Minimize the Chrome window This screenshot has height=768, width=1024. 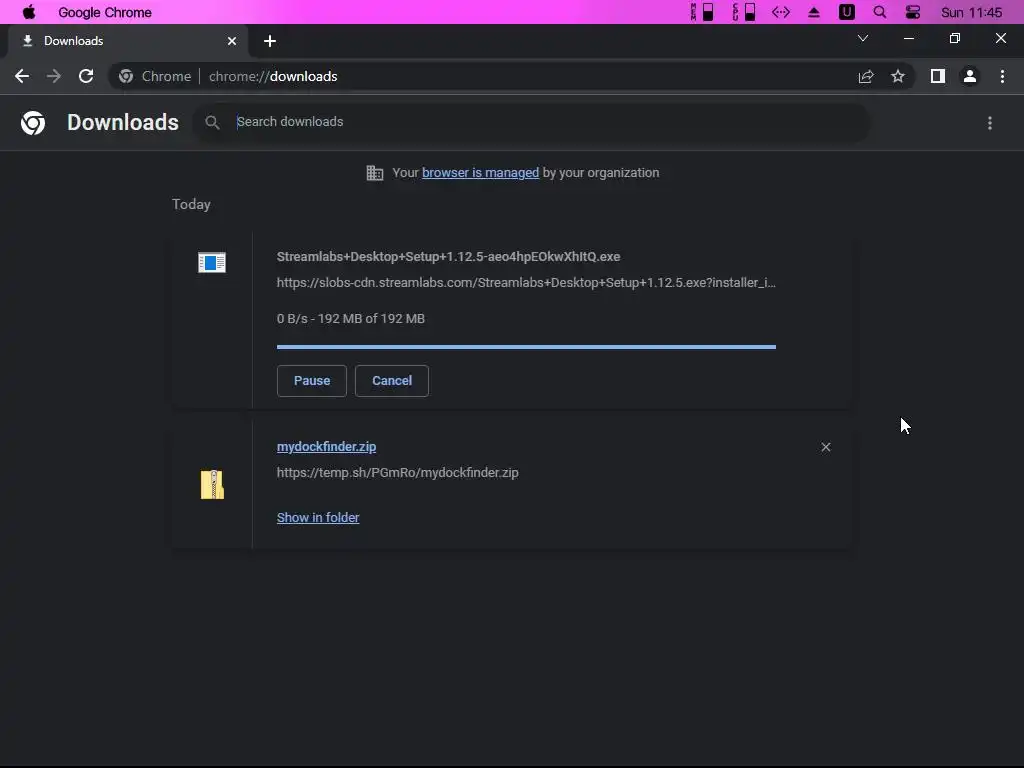908,39
